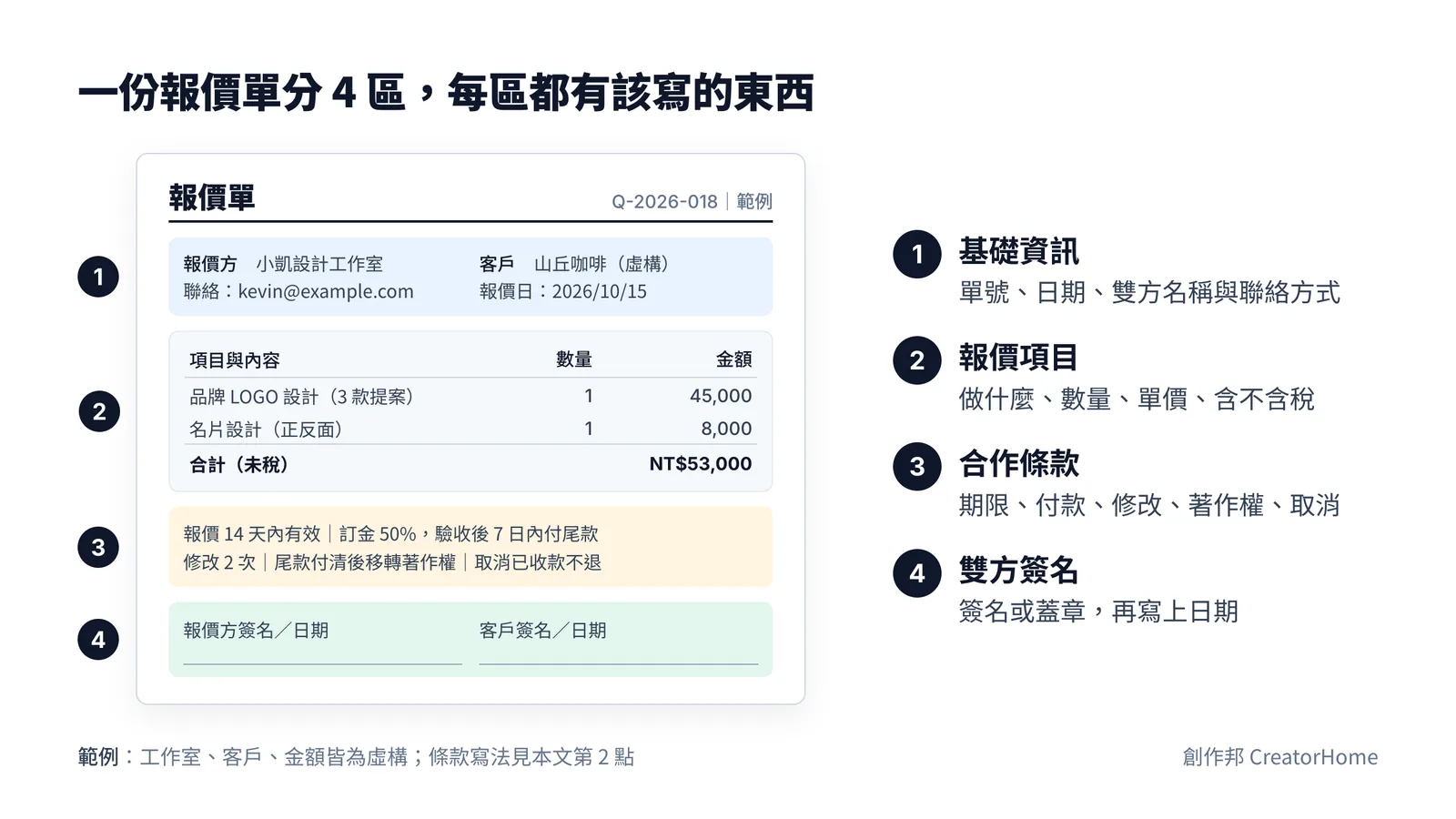1456x819 pixels.
Task: Click number 3 circle beside 合作條款 heading
Action: click(x=916, y=467)
